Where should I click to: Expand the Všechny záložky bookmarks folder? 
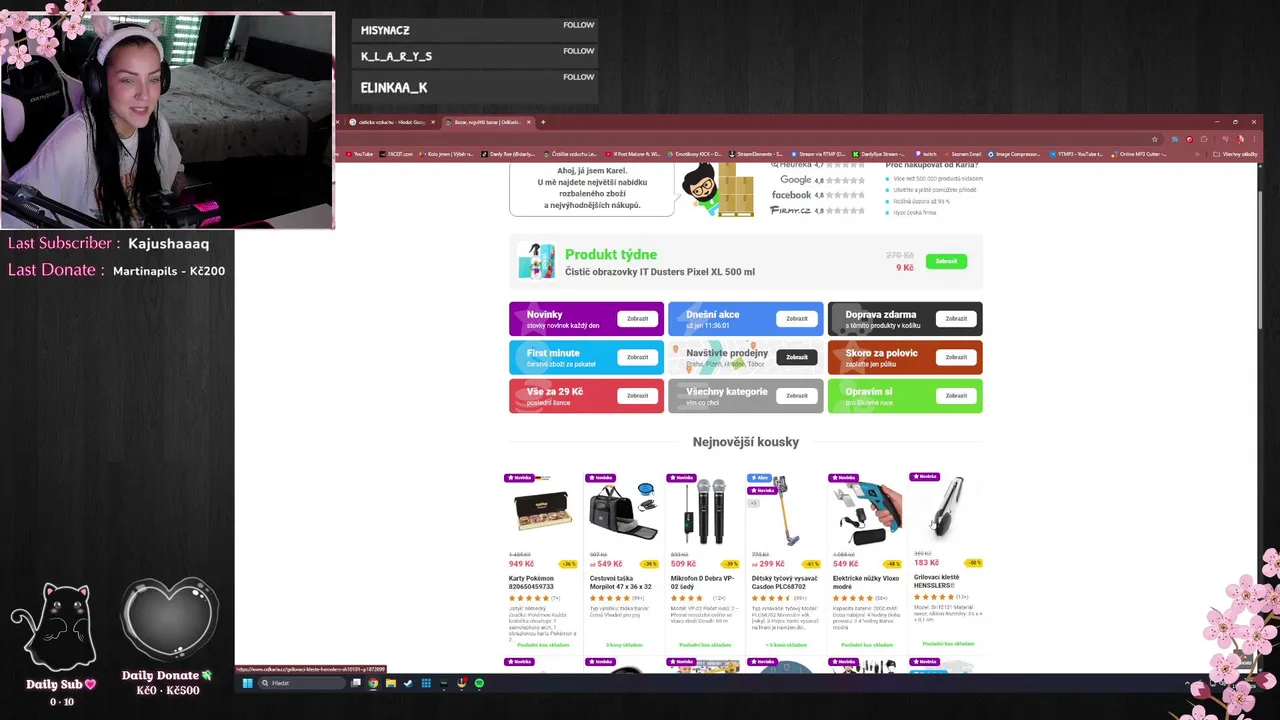pos(1235,154)
